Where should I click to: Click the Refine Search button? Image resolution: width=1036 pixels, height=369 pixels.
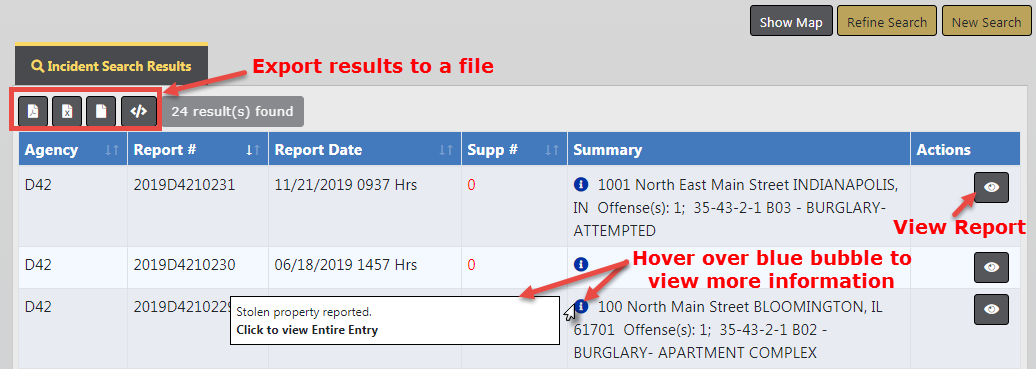(x=887, y=22)
